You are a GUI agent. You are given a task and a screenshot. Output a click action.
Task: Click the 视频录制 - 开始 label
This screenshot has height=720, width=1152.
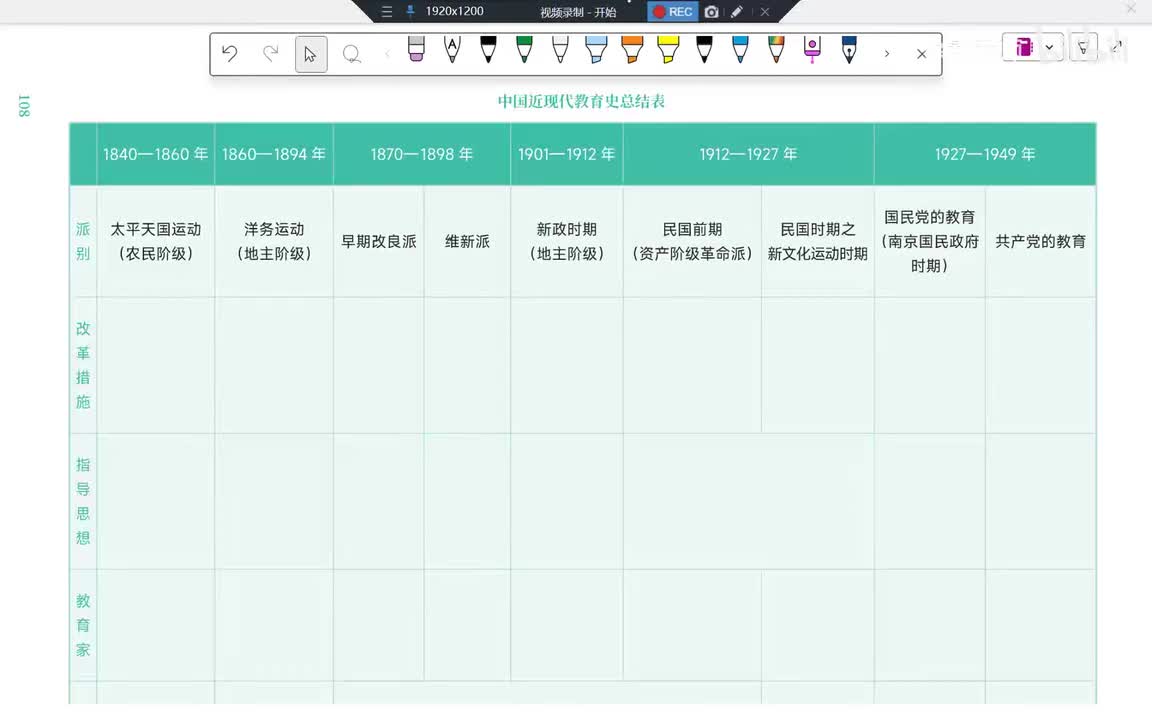578,12
